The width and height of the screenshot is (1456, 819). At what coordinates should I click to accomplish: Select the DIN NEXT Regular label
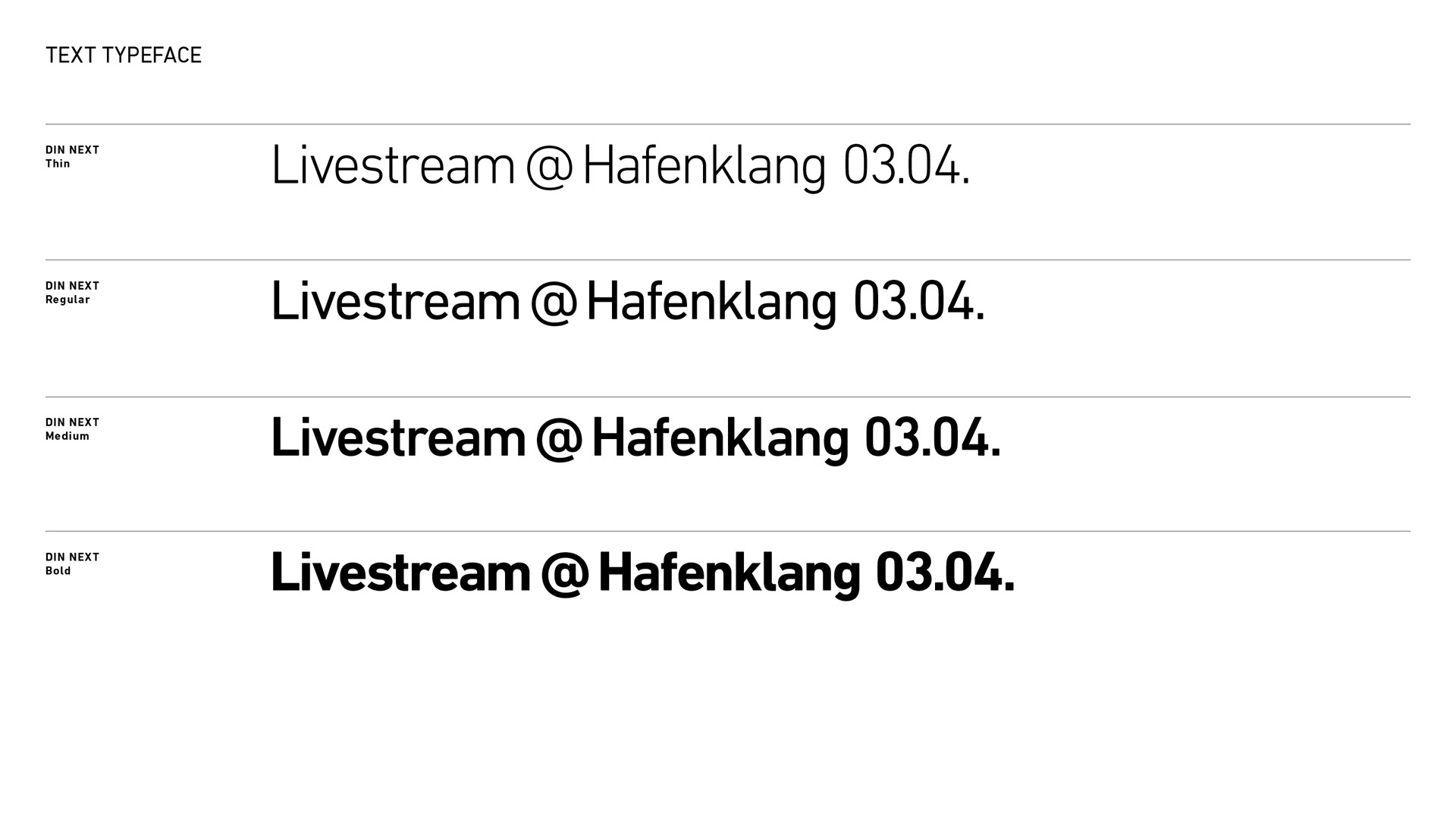click(72, 293)
